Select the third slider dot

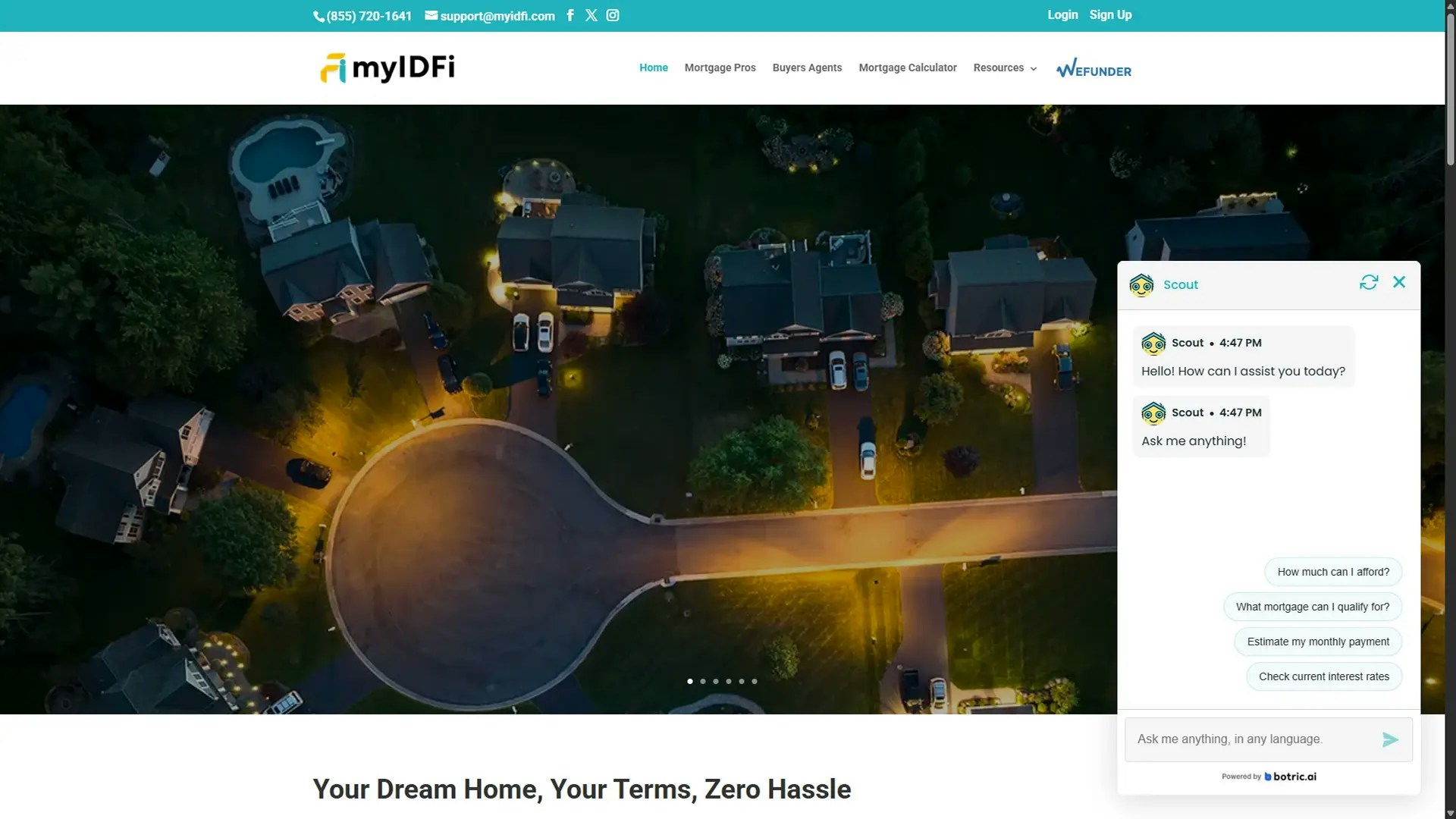coord(715,681)
